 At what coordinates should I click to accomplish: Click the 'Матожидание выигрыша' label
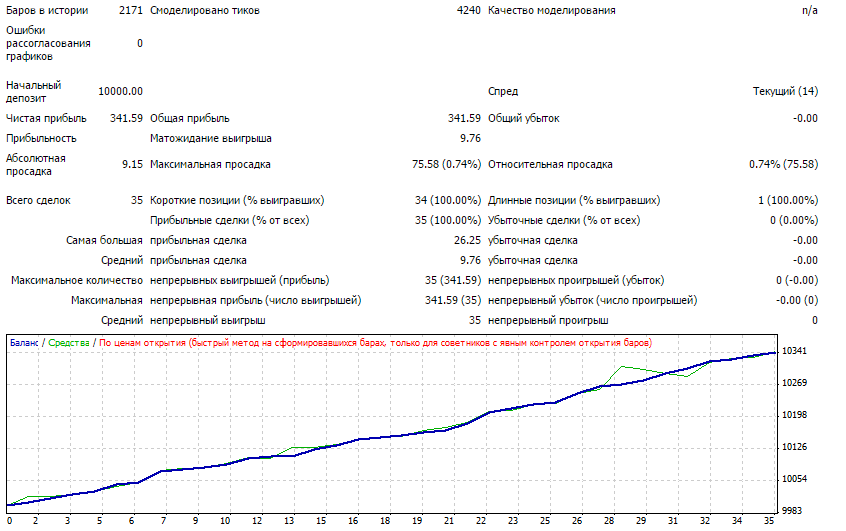[210, 138]
